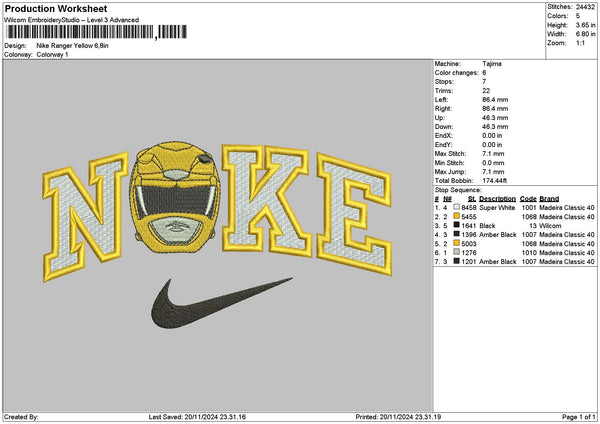Screen dimensions: 600x424
Task: Click the "Production Worksheet" title
Action: (56, 8)
